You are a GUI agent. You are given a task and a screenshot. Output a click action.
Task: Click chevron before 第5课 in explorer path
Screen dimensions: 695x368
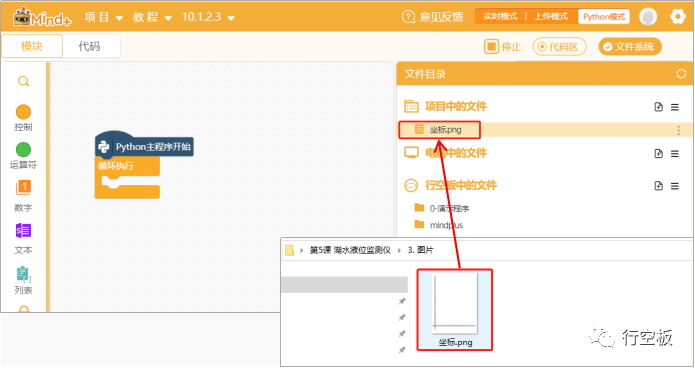[301, 250]
